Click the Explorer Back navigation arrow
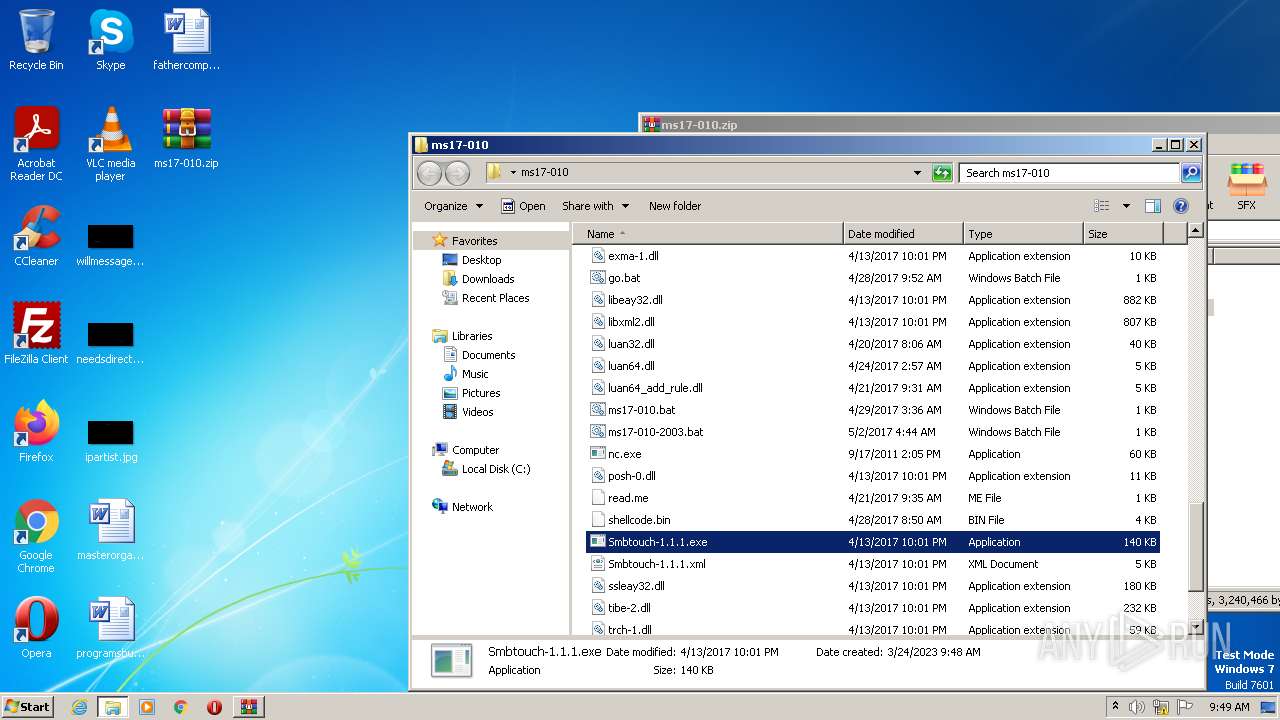This screenshot has height=720, width=1280. click(429, 173)
